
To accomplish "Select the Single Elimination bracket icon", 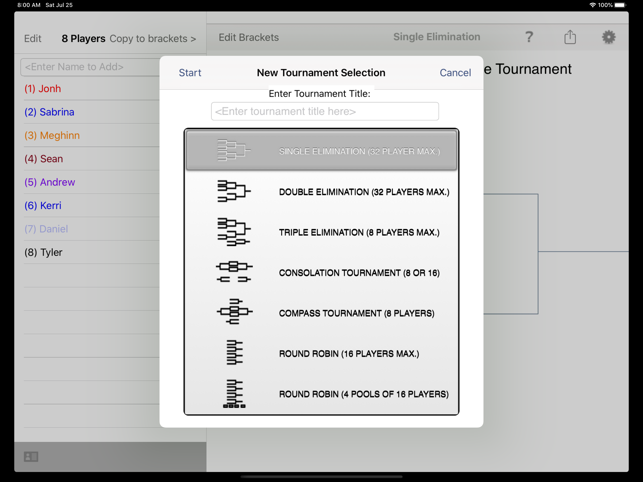I will 233,151.
